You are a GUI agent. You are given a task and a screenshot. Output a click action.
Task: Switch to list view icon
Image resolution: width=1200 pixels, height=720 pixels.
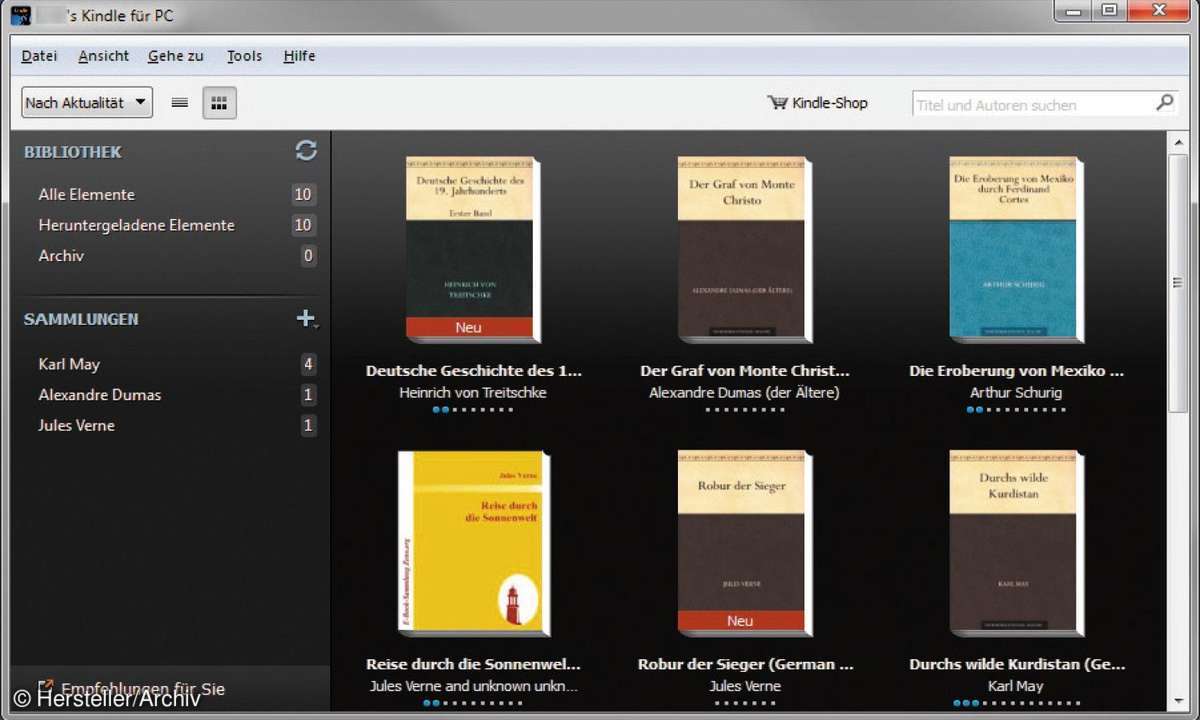[x=180, y=103]
